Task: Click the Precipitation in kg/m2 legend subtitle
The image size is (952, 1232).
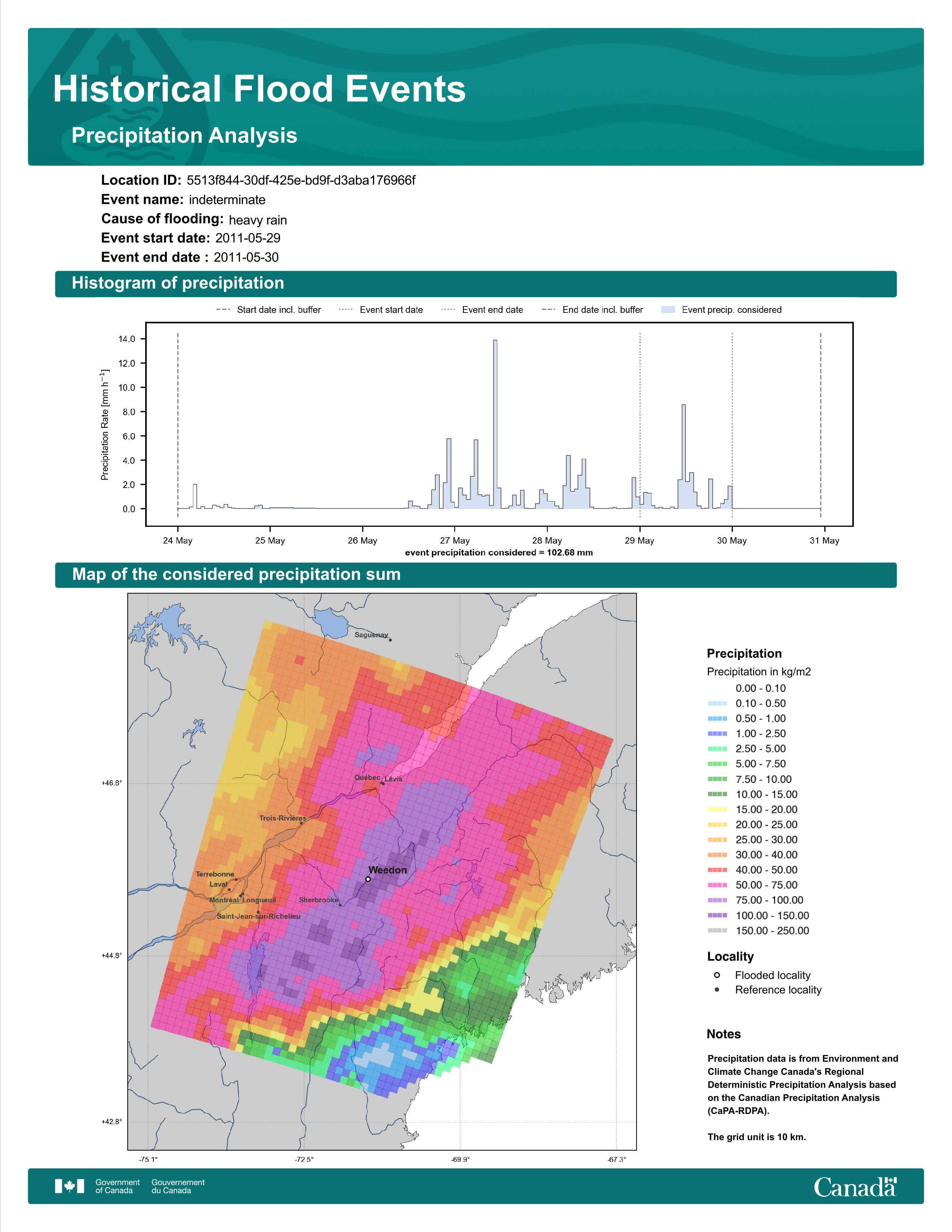Action: tap(759, 672)
